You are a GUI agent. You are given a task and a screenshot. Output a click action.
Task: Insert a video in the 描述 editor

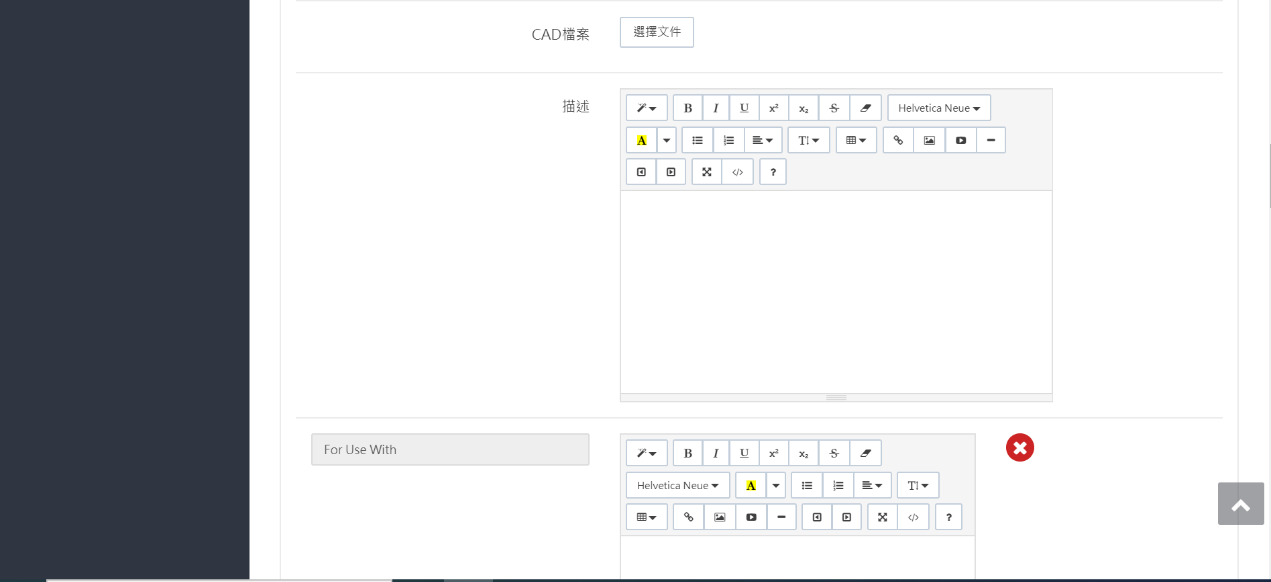point(960,141)
